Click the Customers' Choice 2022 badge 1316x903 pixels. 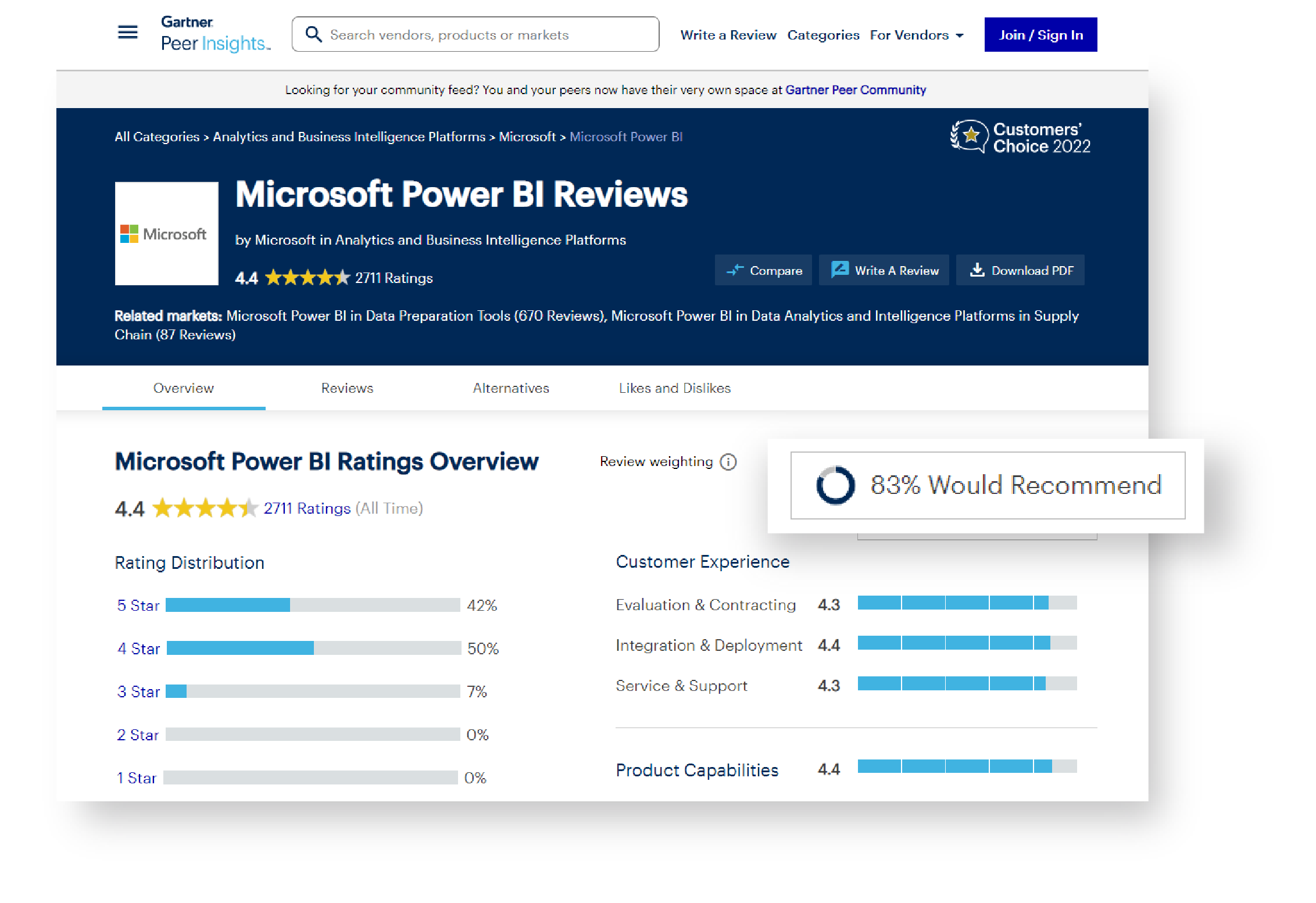[x=1020, y=137]
